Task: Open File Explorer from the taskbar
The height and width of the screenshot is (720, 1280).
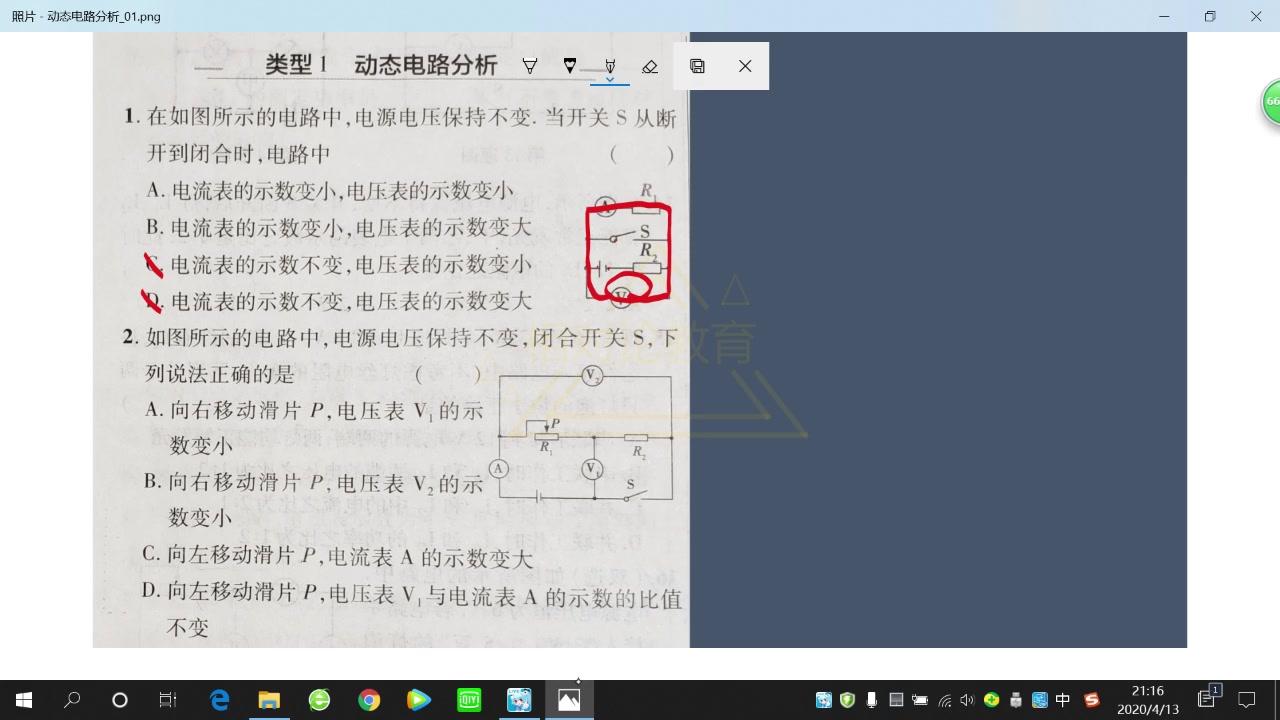Action: tap(269, 700)
